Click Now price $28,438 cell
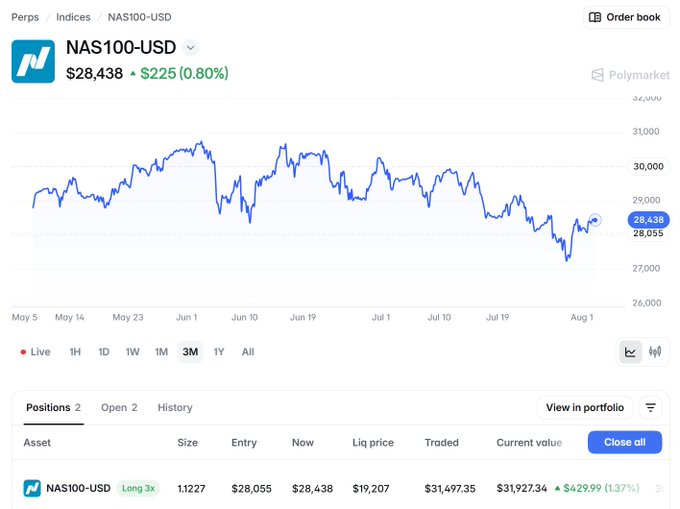The width and height of the screenshot is (680, 509). pos(312,489)
